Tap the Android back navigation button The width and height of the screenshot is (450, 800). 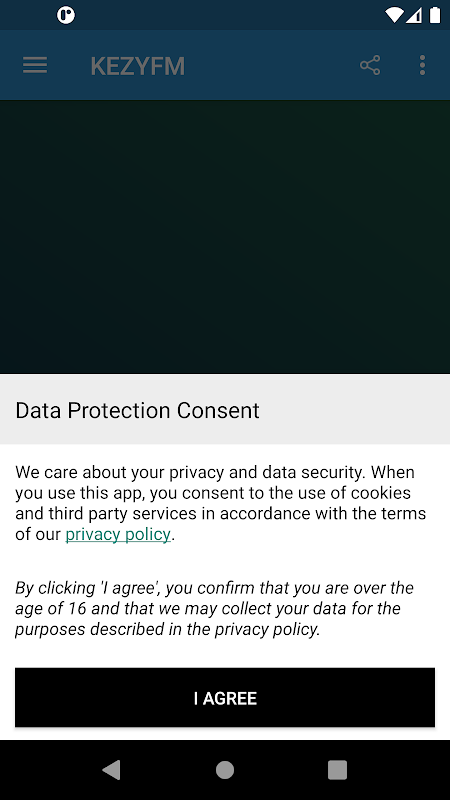pos(111,769)
